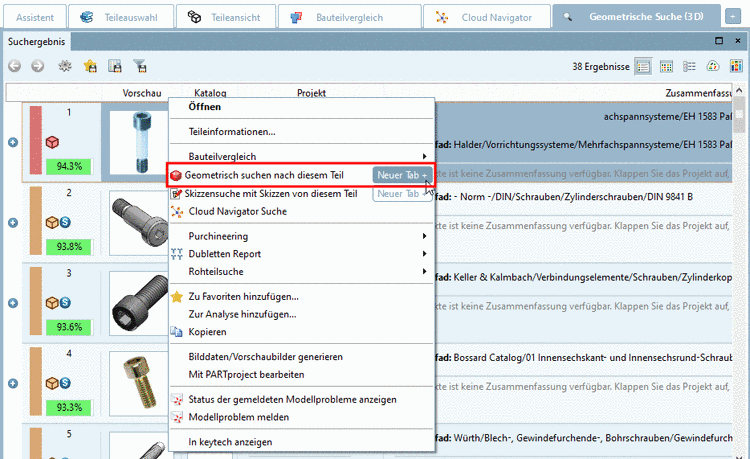750x459 pixels.
Task: Choose Zu Favoriten hinzufügen...
Action: (302, 296)
